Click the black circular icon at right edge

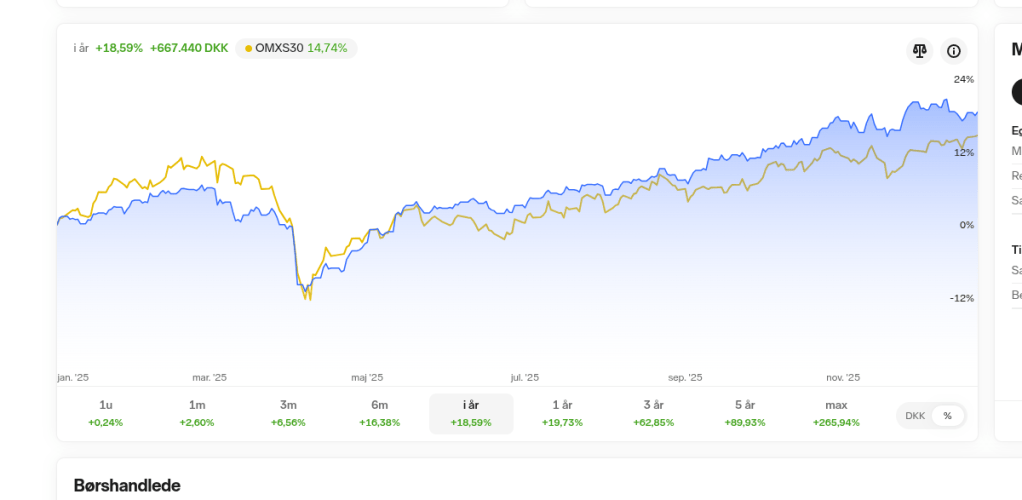tap(1017, 92)
